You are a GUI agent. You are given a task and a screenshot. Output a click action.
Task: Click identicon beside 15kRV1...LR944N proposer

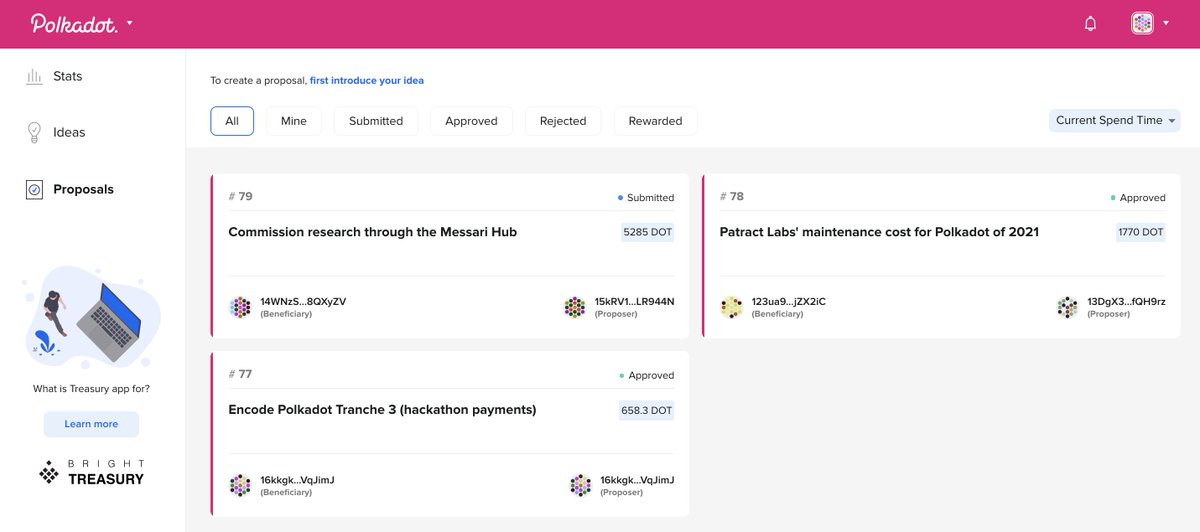tap(574, 307)
